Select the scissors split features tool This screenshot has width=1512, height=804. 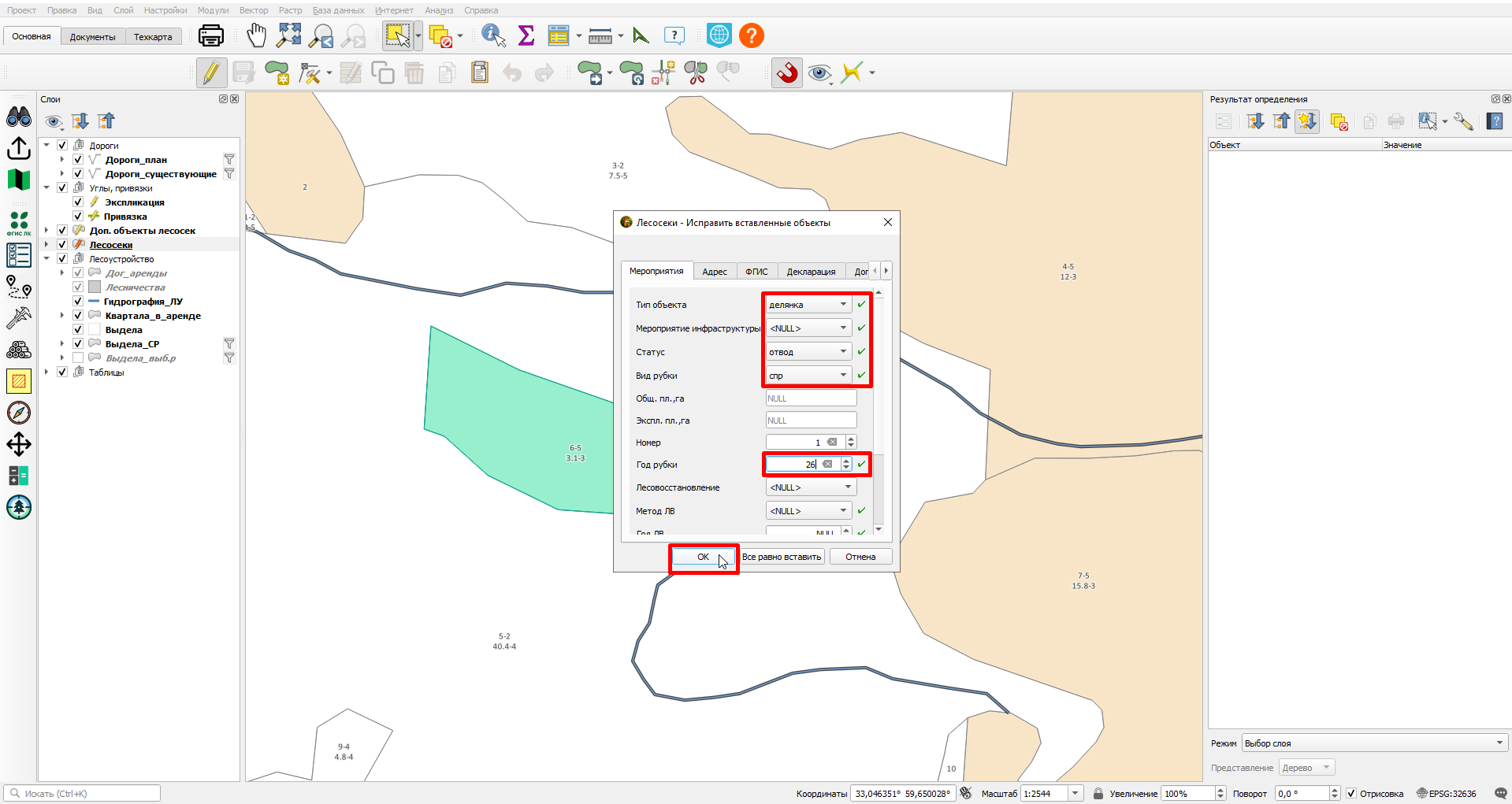696,73
